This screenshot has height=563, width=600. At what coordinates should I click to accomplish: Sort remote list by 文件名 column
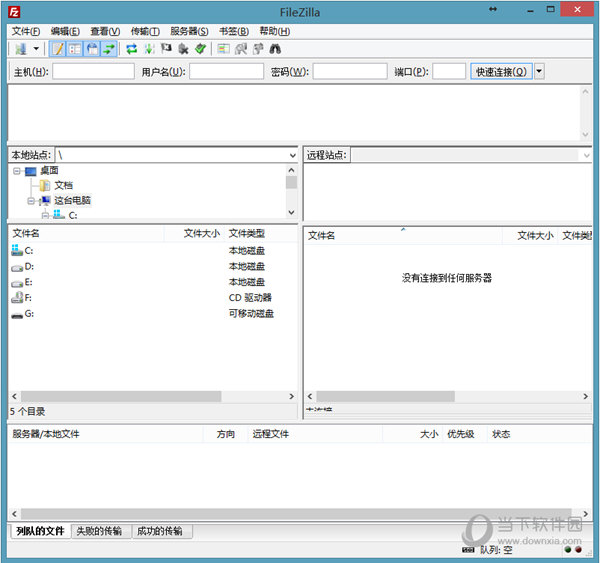[x=404, y=236]
